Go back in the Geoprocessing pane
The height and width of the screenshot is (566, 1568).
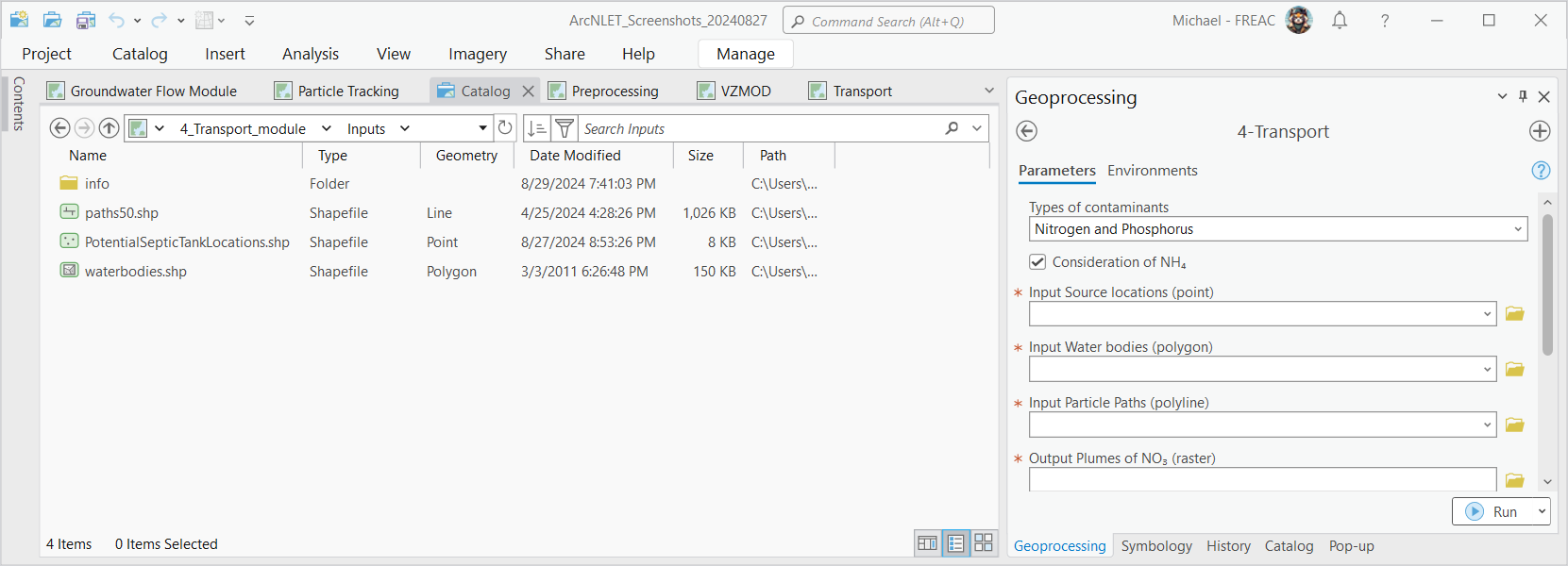coord(1027,131)
